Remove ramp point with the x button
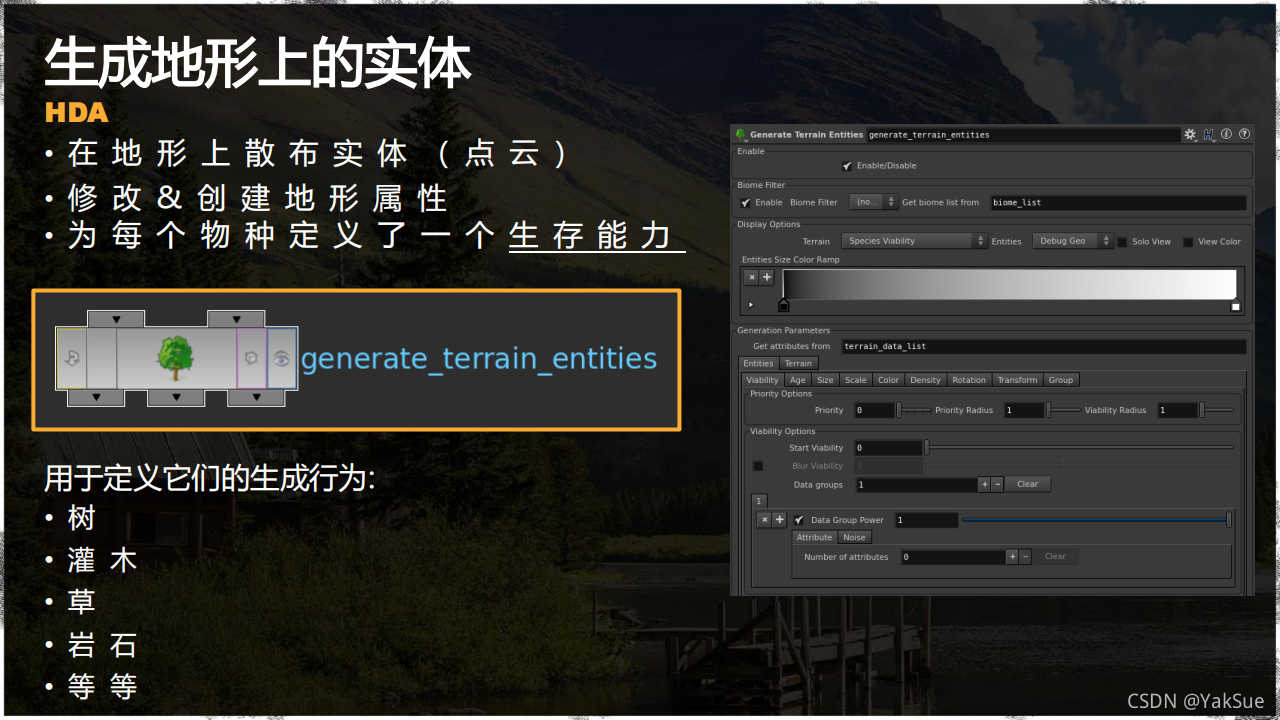The height and width of the screenshot is (720, 1280). [752, 277]
